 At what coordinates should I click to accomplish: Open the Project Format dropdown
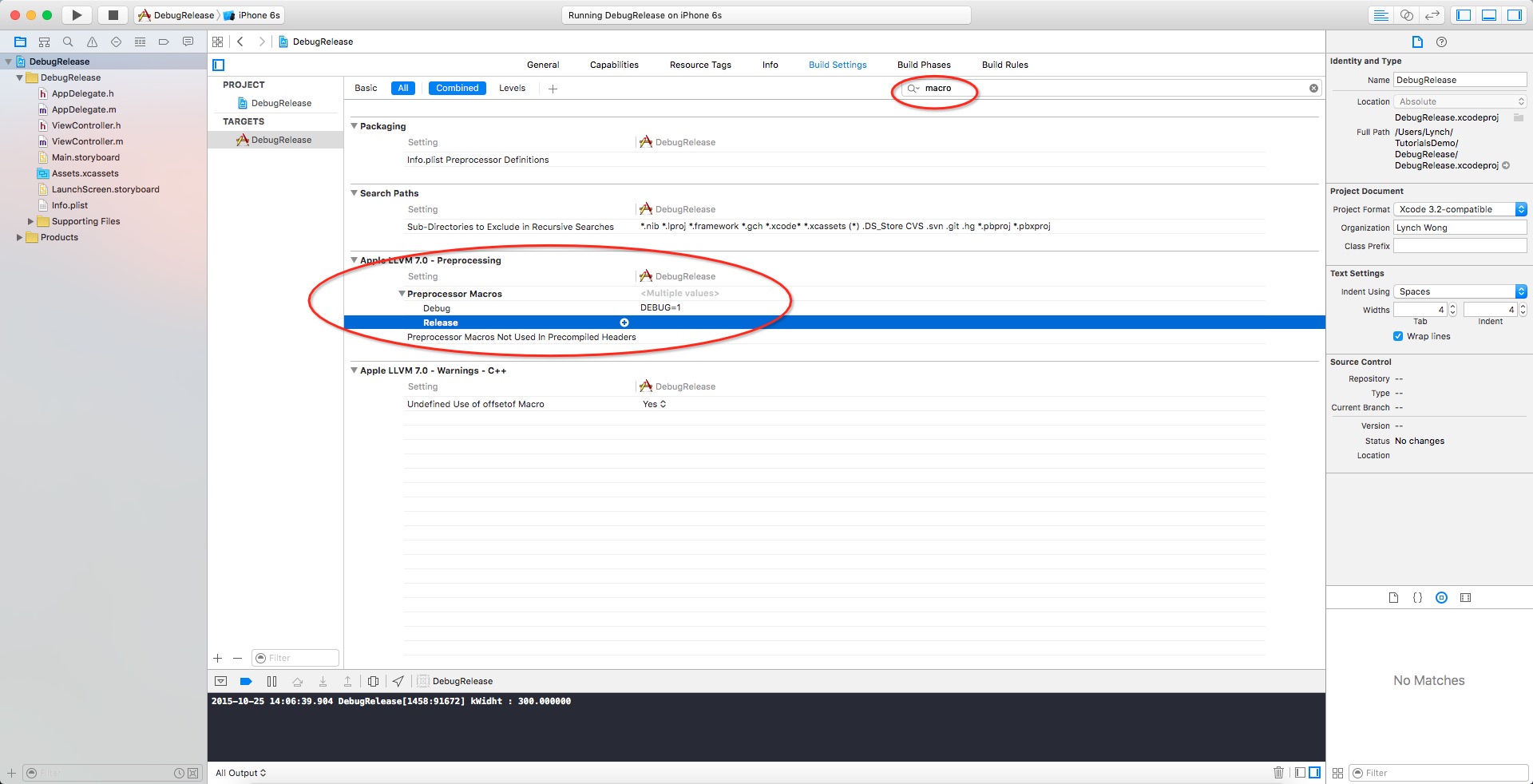1460,209
